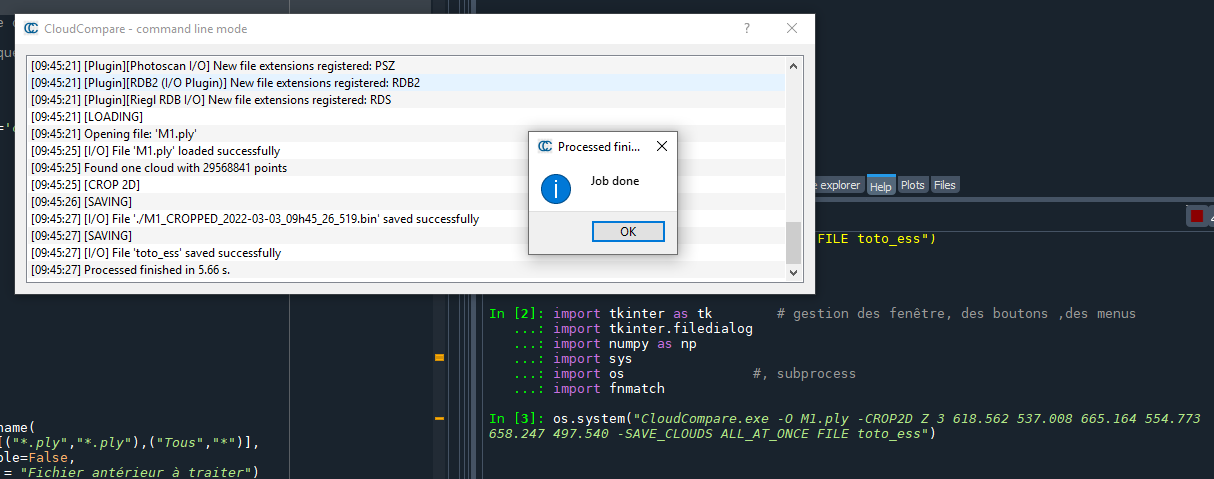The height and width of the screenshot is (479, 1214).
Task: Click the log scrollbar down arrow
Action: 794,270
